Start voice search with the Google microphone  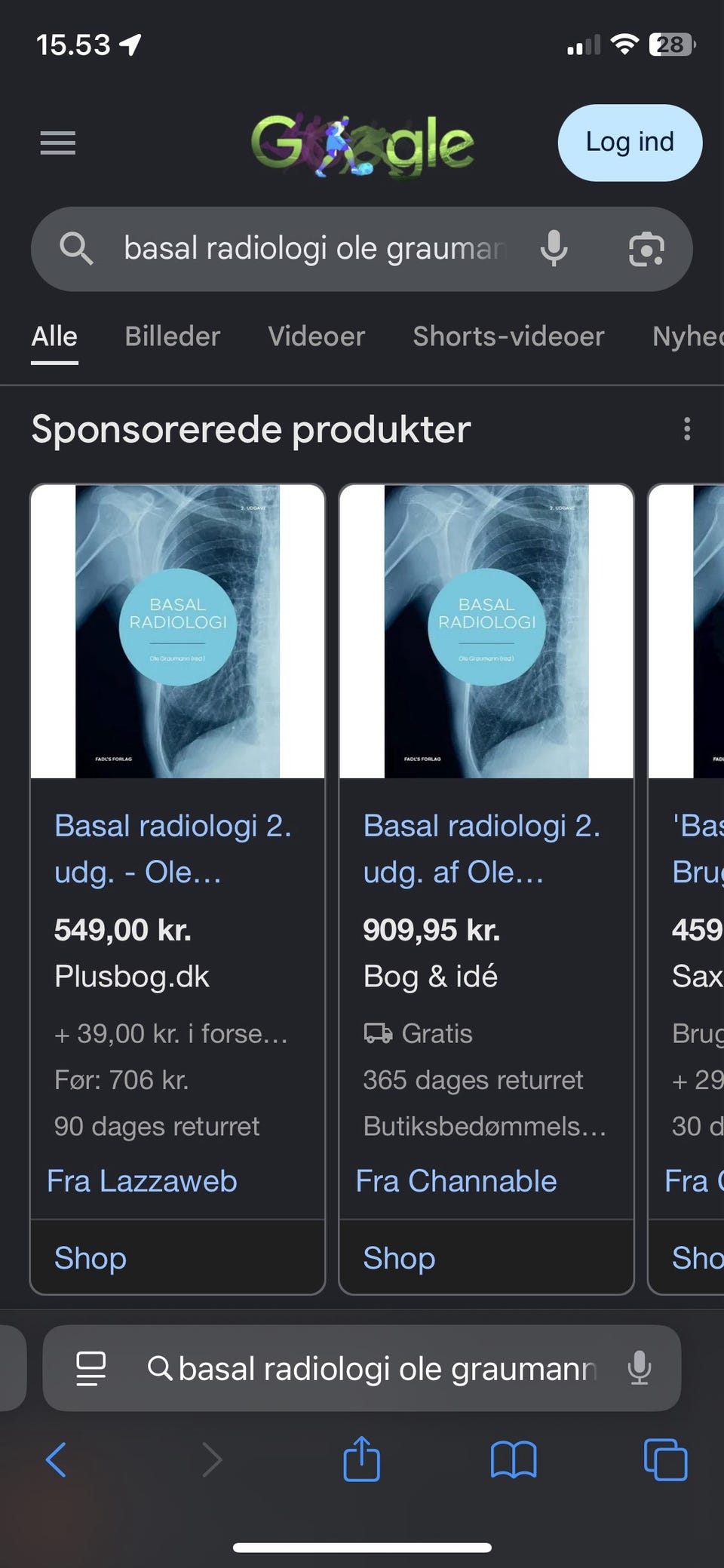554,249
